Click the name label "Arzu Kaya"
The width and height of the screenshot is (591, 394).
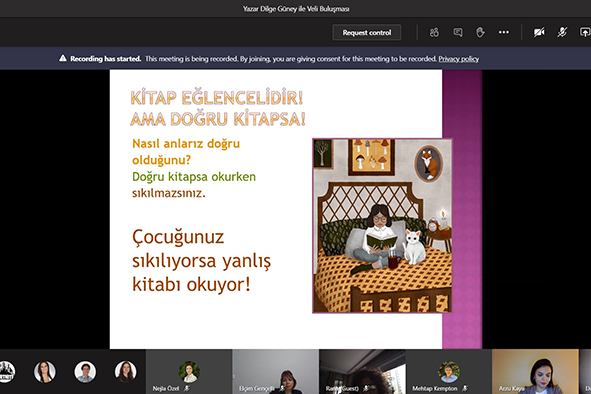pyautogui.click(x=511, y=388)
